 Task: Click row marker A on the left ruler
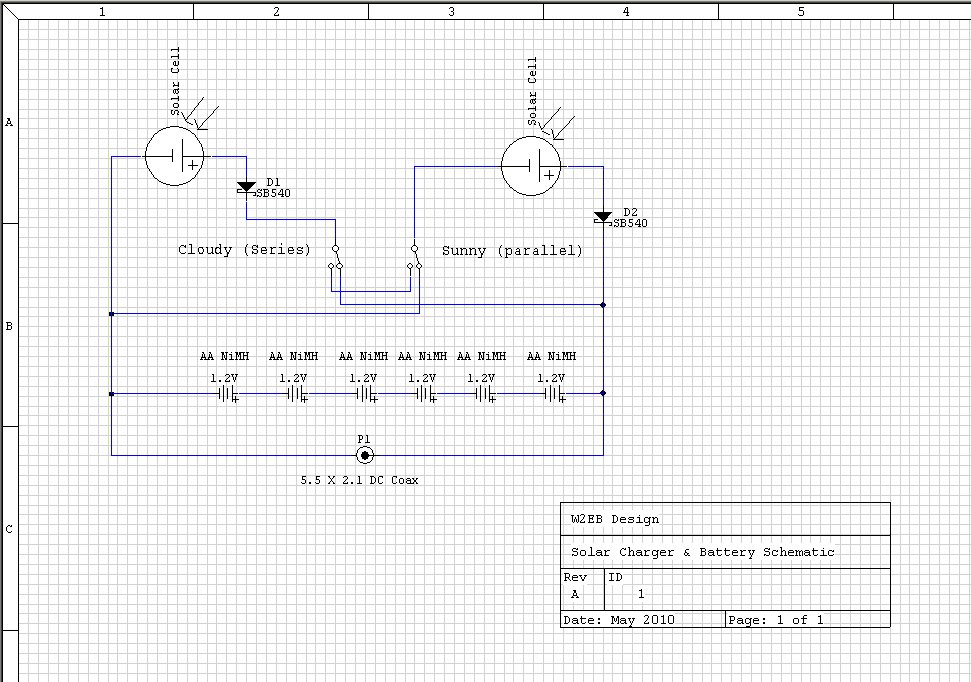click(x=9, y=123)
